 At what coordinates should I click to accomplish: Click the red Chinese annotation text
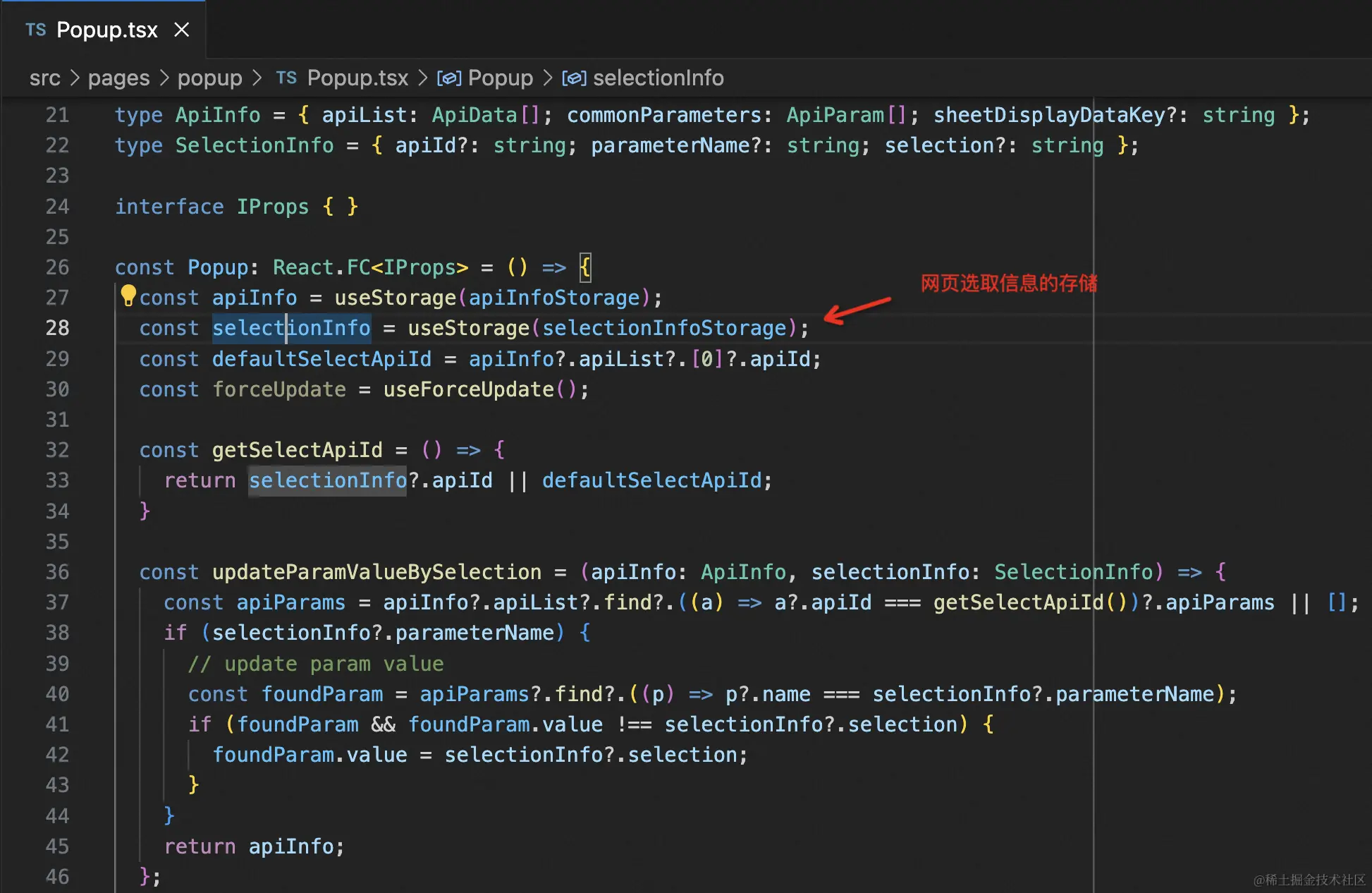[1008, 284]
